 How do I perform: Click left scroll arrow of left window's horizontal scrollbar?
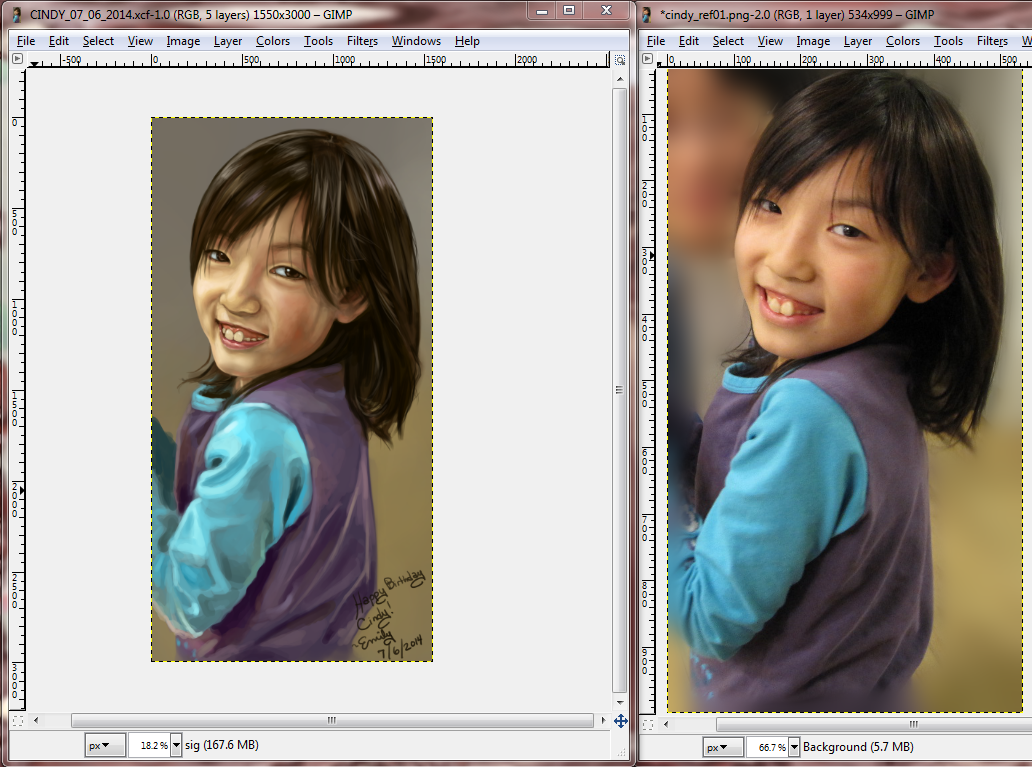[37, 720]
